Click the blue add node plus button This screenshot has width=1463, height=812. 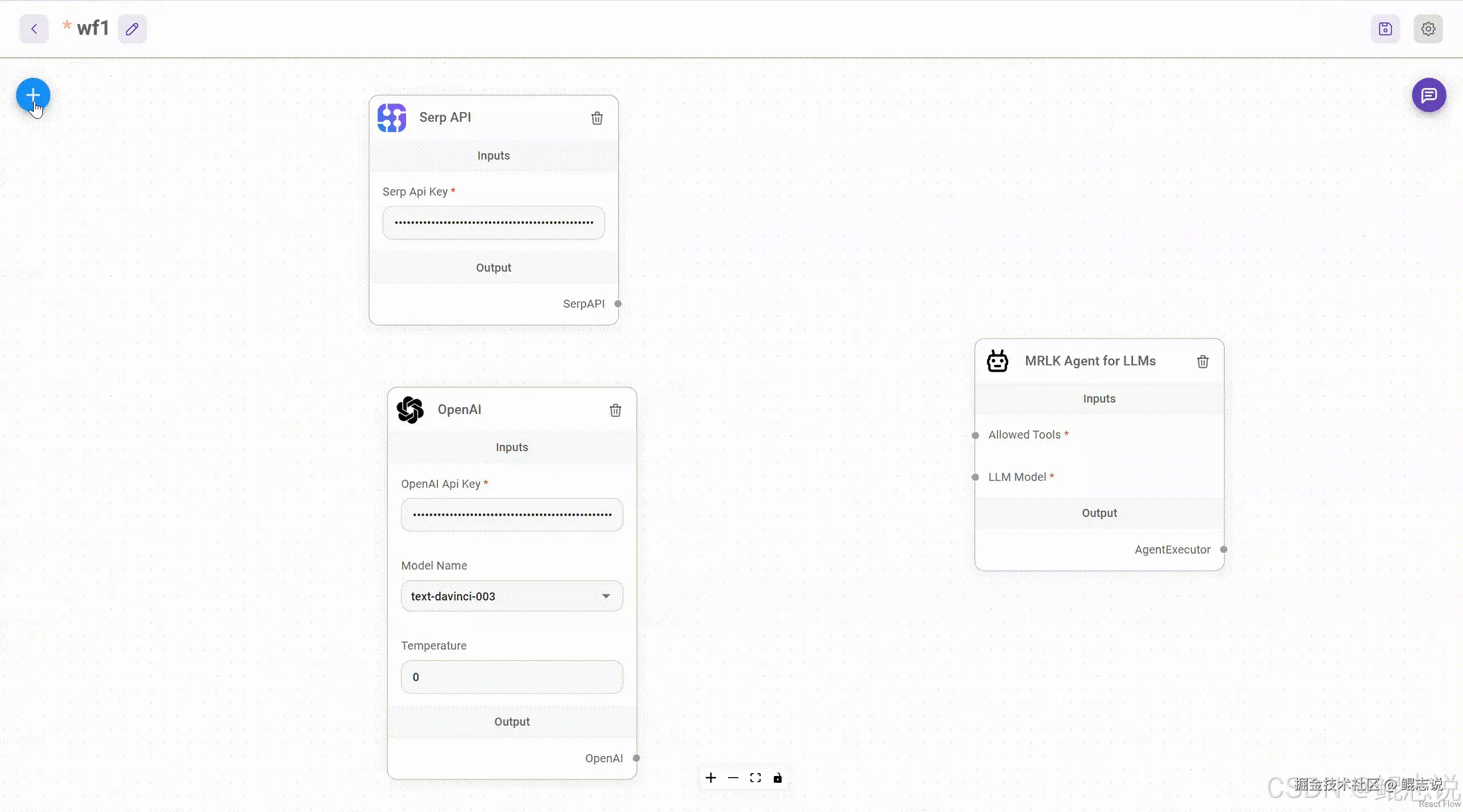pyautogui.click(x=33, y=94)
